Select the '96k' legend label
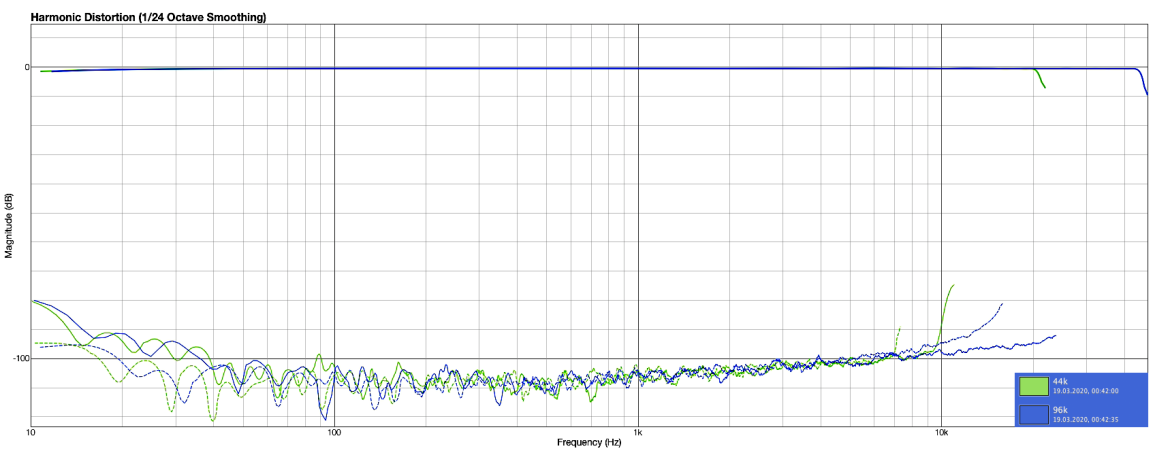This screenshot has height=453, width=1170. click(1060, 410)
